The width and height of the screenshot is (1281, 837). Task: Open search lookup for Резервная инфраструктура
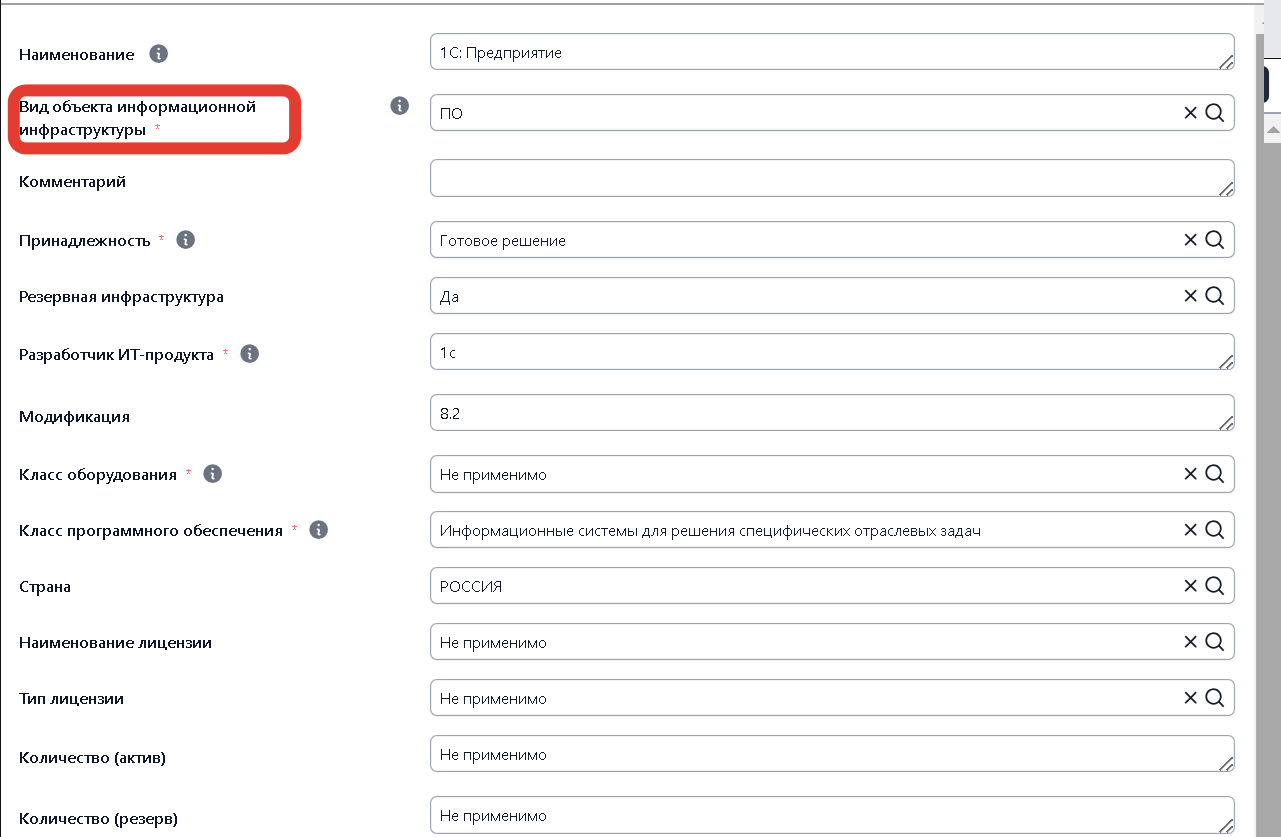pyautogui.click(x=1215, y=296)
